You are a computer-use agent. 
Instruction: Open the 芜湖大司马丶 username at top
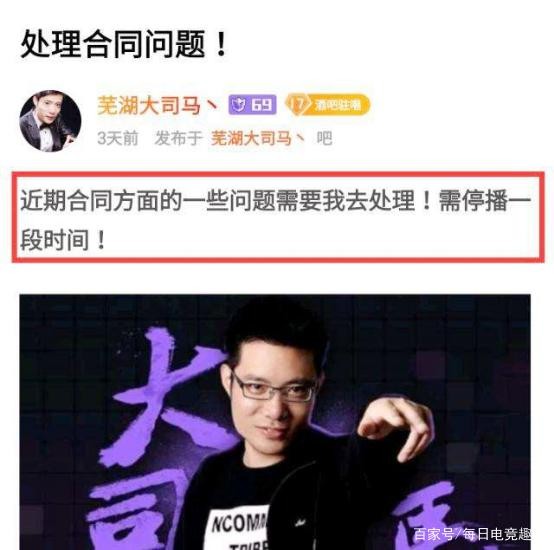(158, 105)
